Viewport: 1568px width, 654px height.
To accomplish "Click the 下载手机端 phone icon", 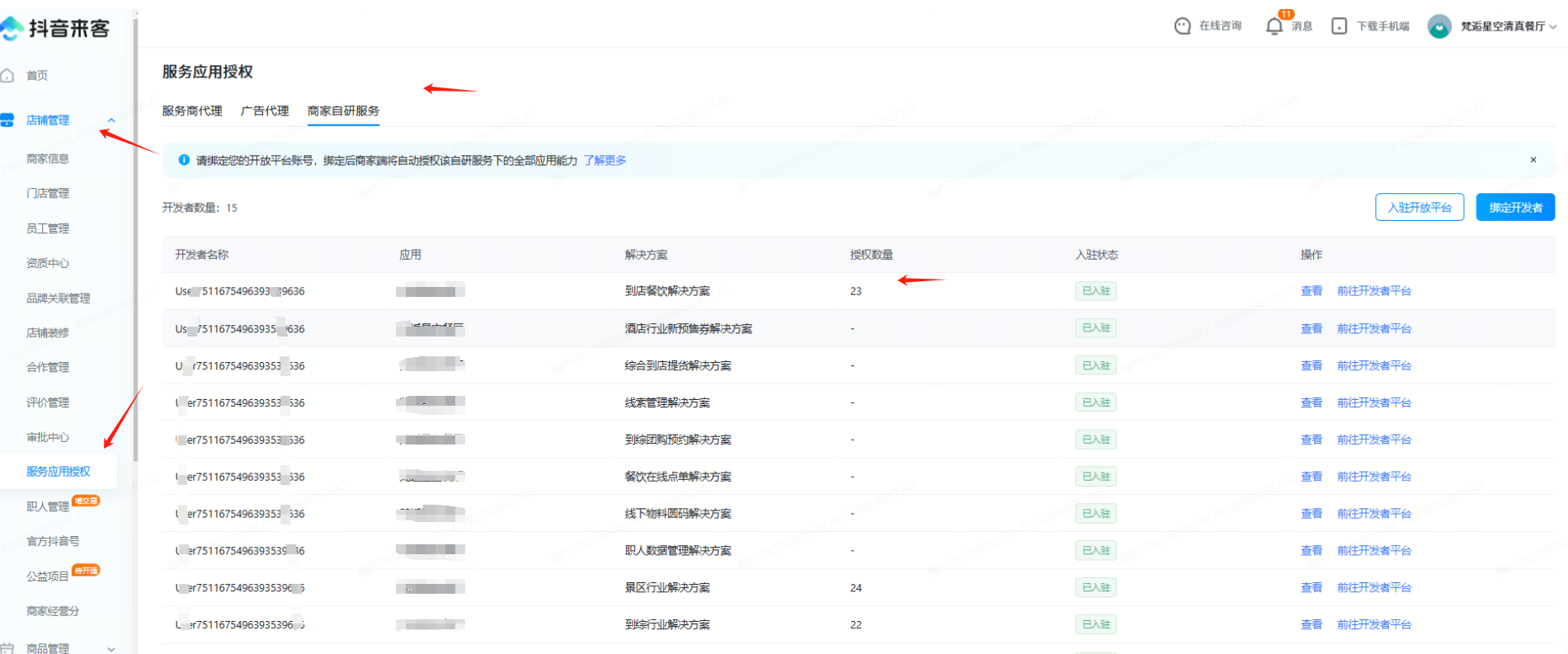I will [x=1340, y=26].
